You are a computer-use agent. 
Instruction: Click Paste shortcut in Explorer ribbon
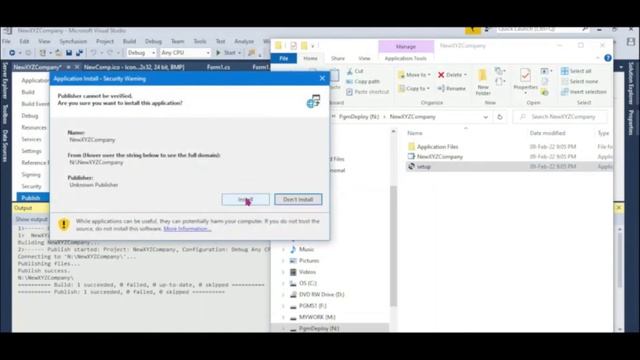click(x=368, y=92)
